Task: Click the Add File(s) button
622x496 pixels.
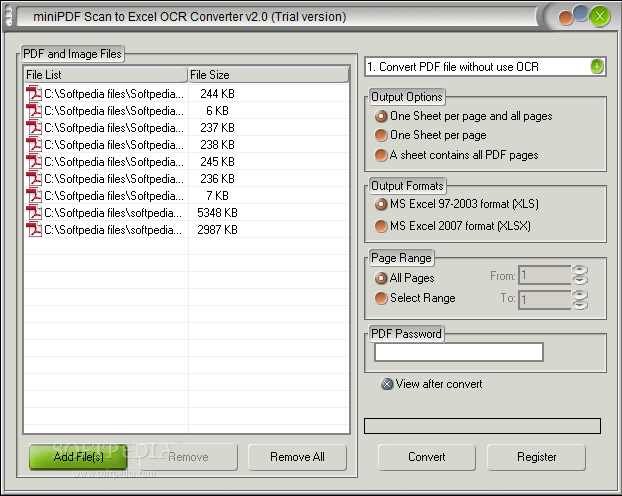Action: (78, 457)
